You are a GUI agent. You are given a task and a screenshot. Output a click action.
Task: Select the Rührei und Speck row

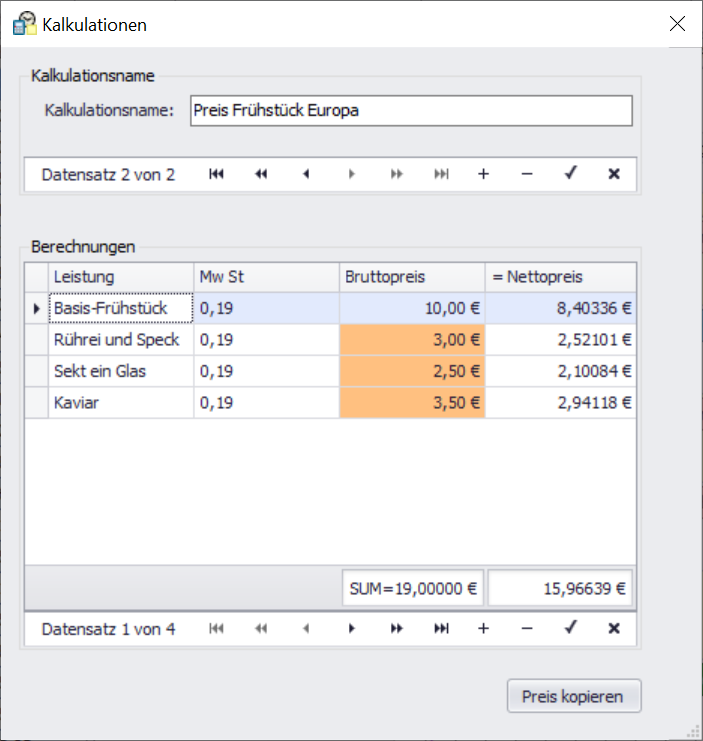tap(120, 340)
